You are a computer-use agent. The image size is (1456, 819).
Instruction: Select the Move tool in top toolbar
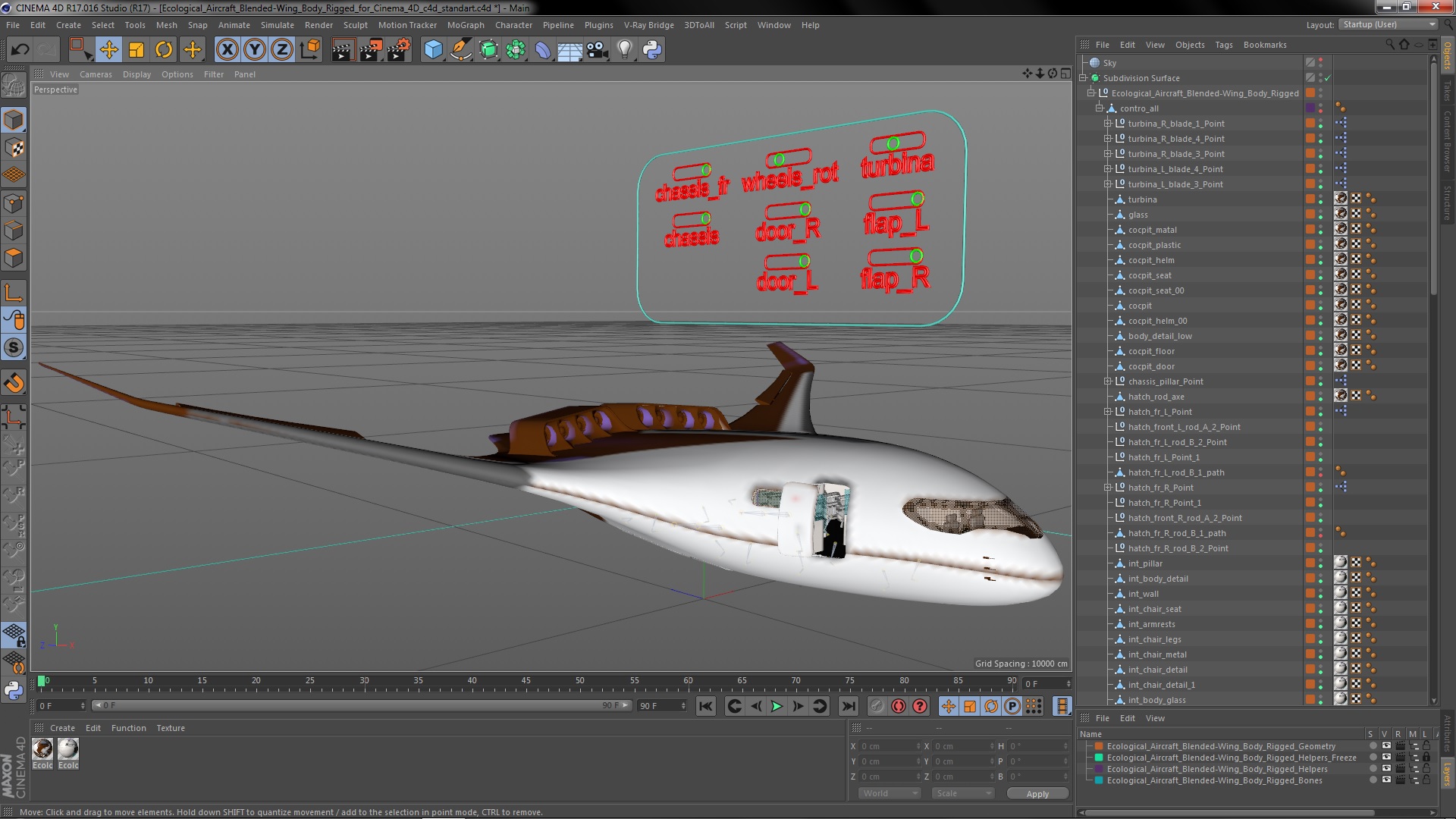point(108,50)
